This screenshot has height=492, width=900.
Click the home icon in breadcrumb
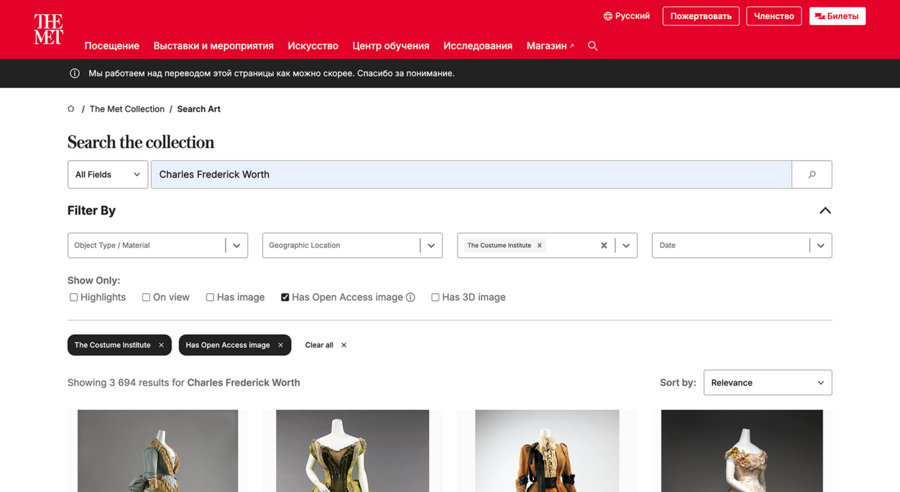point(71,109)
